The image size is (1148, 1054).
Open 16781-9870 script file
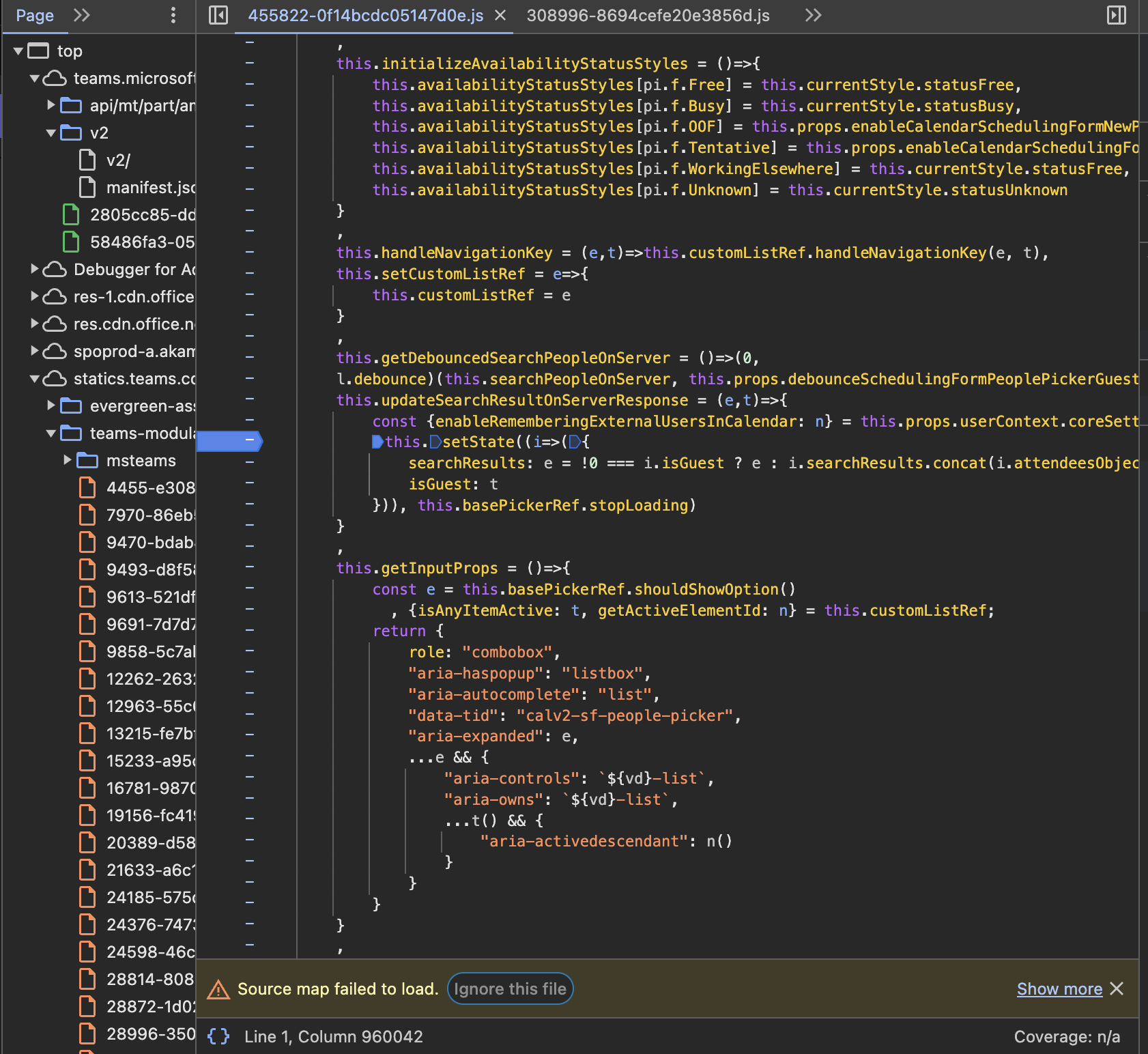(137, 788)
